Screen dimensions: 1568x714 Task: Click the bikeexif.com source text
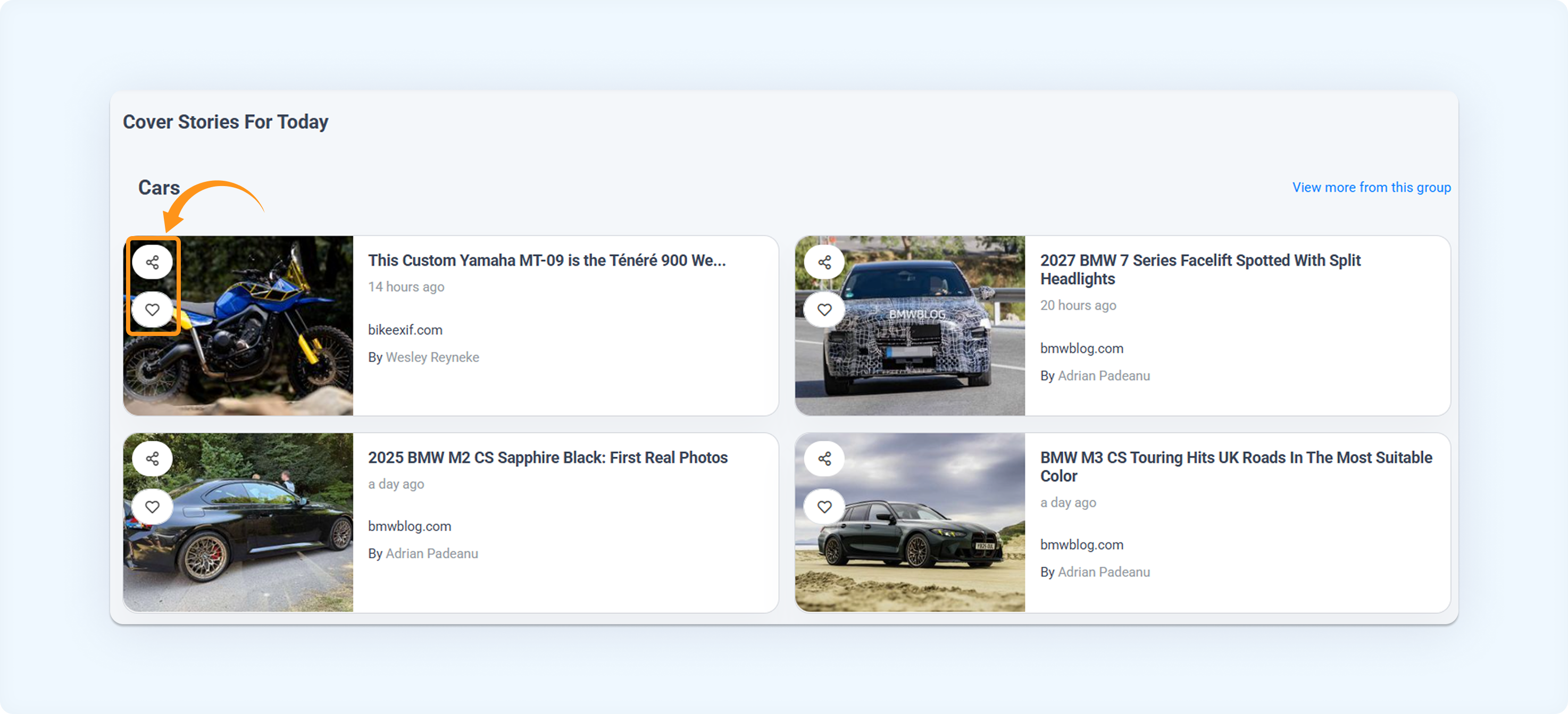pyautogui.click(x=405, y=330)
